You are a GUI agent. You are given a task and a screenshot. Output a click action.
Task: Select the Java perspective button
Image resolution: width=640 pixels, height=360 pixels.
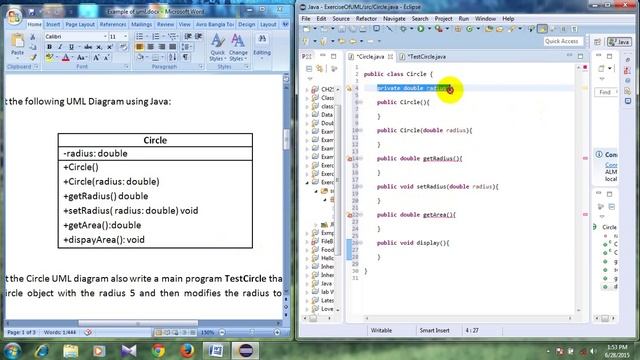pos(620,42)
